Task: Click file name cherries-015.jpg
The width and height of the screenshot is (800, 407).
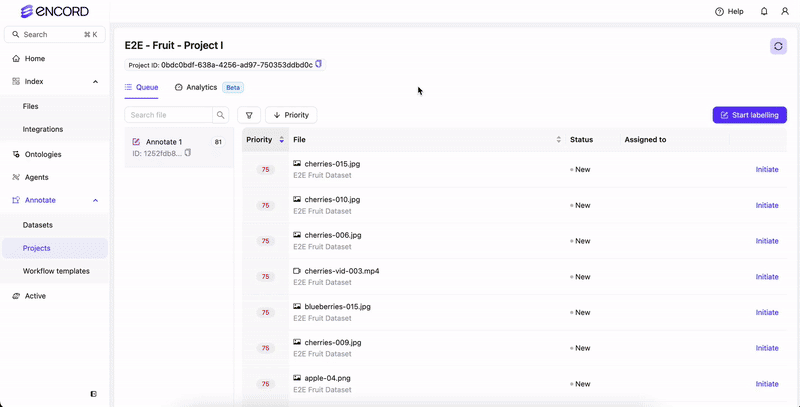Action: [x=333, y=164]
